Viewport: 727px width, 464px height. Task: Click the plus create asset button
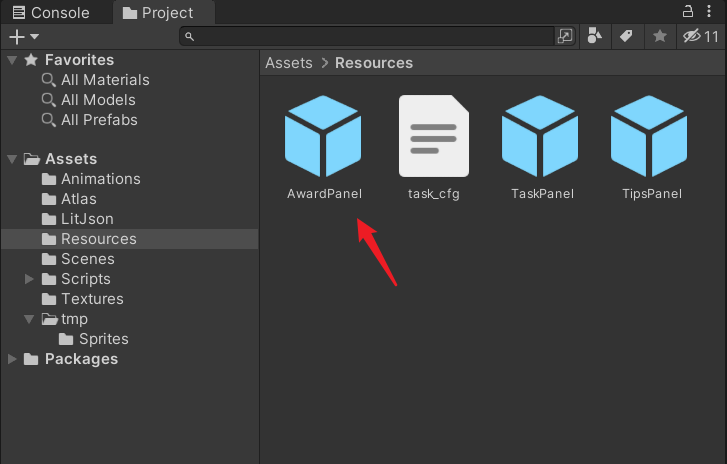[x=17, y=37]
